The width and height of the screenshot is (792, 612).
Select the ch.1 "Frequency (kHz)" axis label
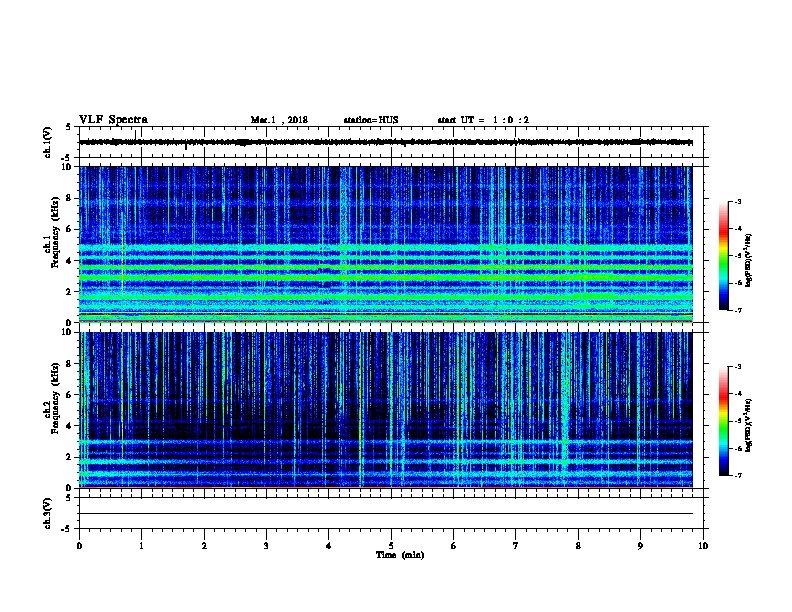click(x=55, y=233)
